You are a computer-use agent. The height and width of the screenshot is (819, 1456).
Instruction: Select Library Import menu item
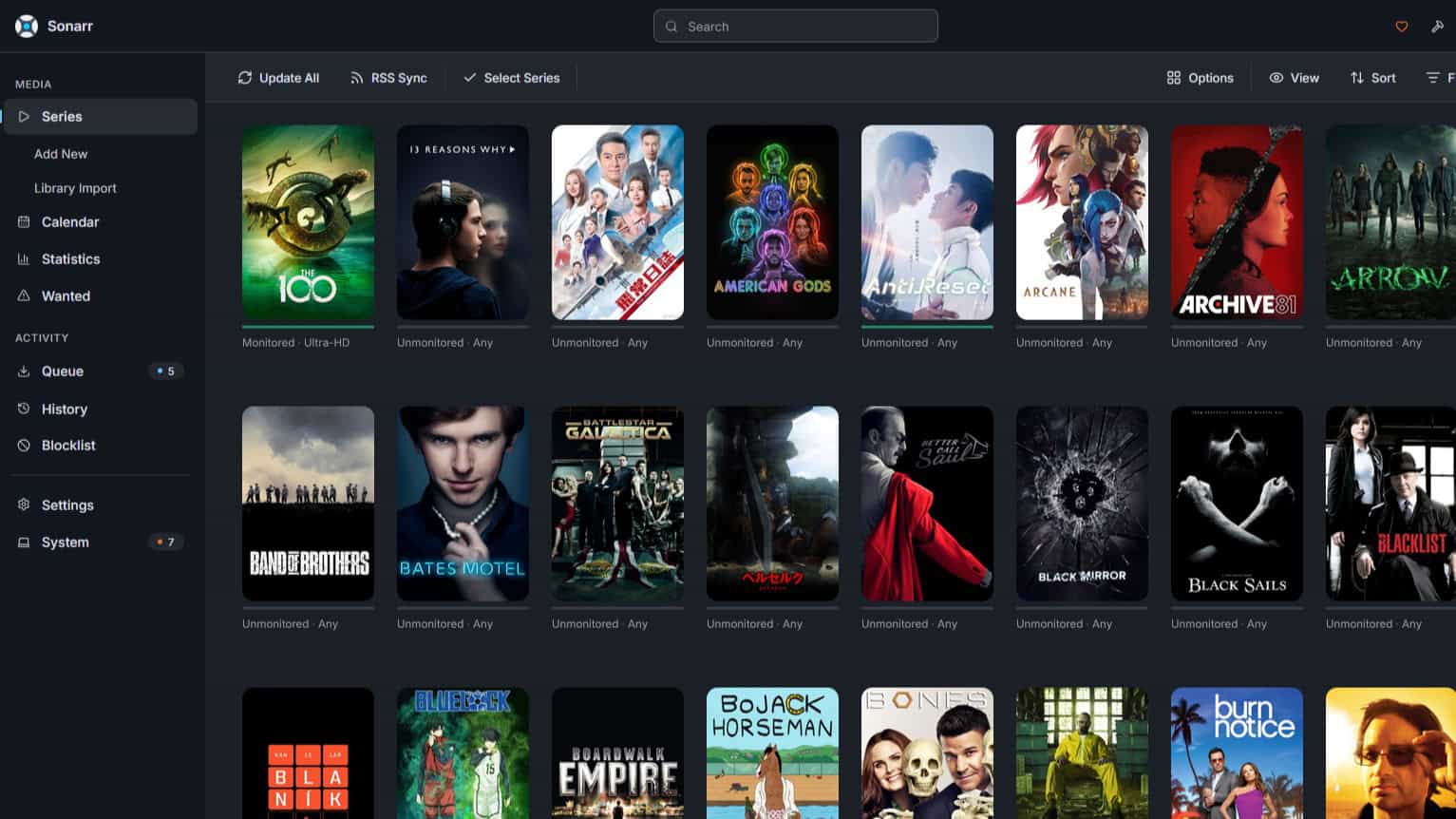click(x=75, y=188)
